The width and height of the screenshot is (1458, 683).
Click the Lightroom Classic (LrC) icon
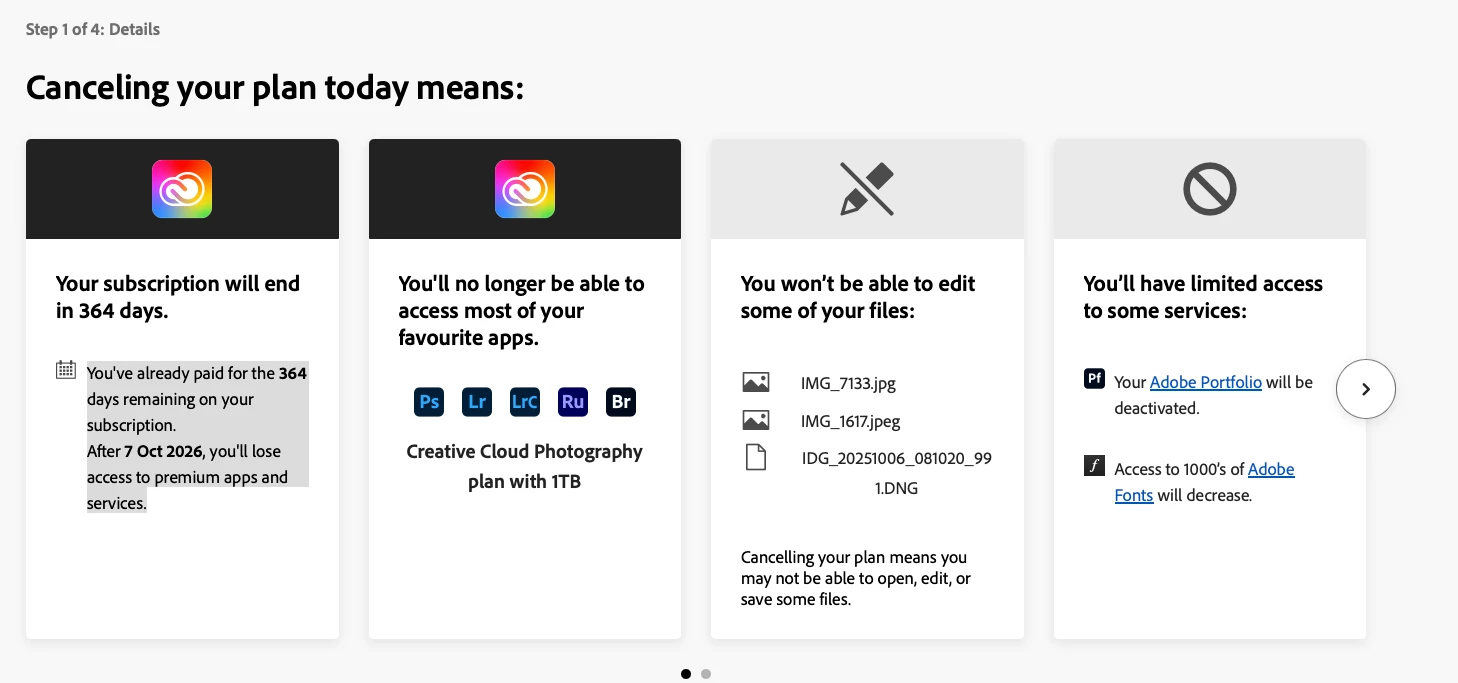pos(525,402)
